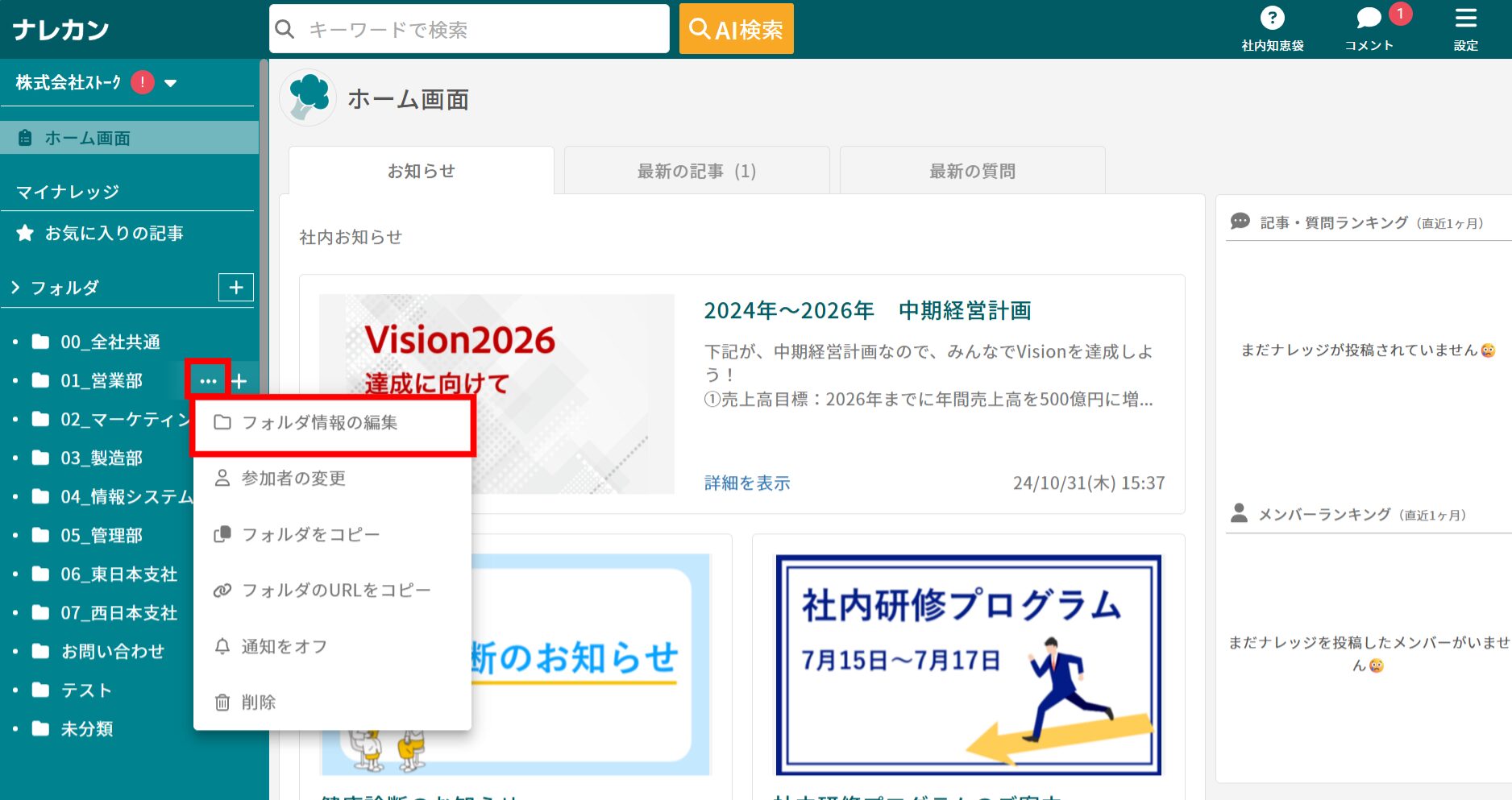Select 参加者の変更 in the context menu
1512x800 pixels.
(x=332, y=479)
